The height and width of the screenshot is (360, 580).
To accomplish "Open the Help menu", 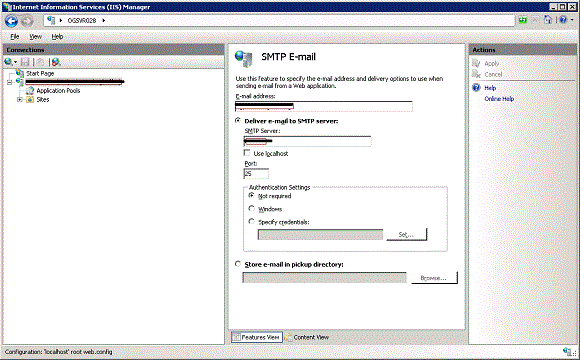I will click(x=57, y=37).
